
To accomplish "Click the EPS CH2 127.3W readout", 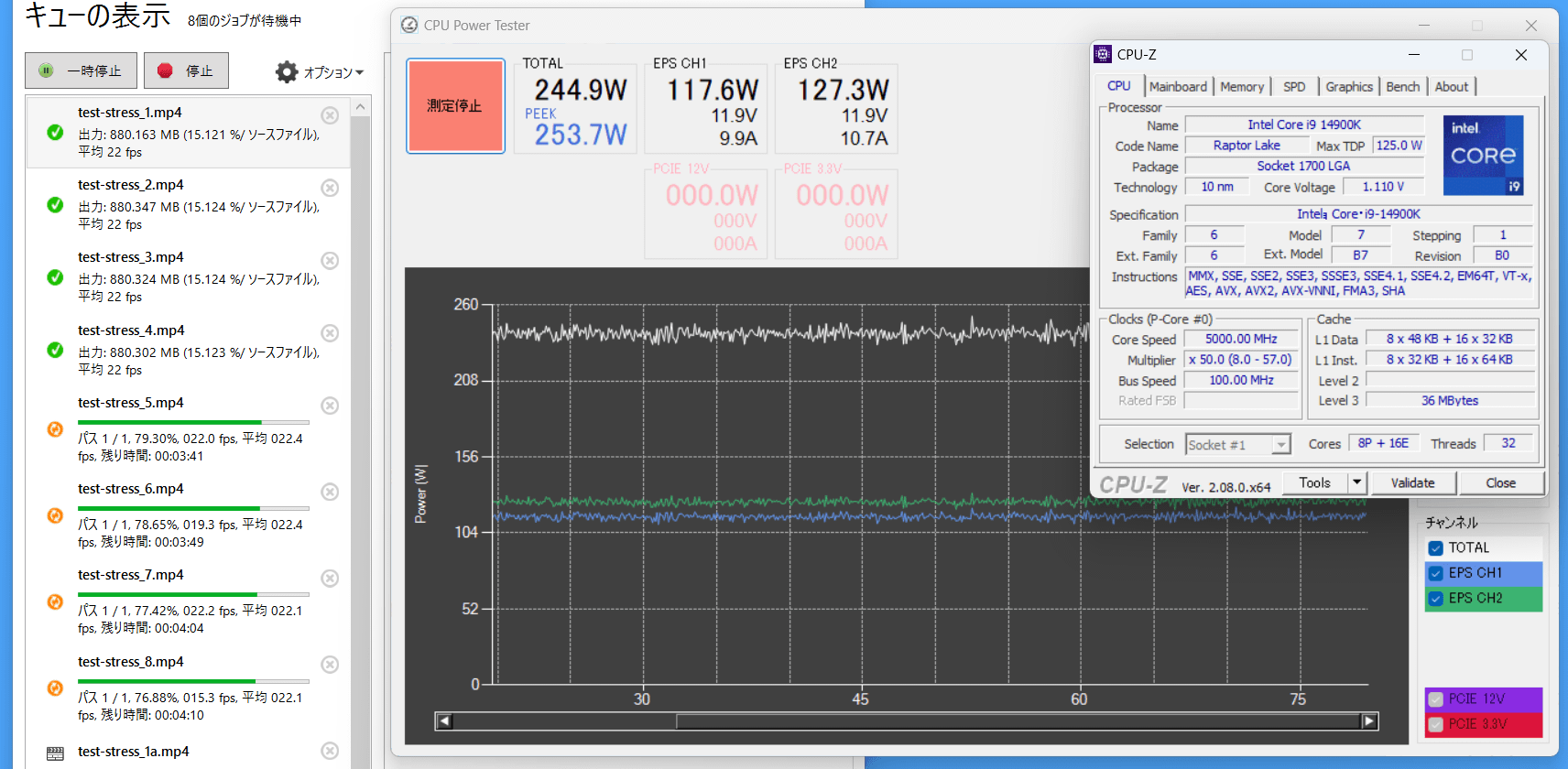I will pyautogui.click(x=843, y=90).
